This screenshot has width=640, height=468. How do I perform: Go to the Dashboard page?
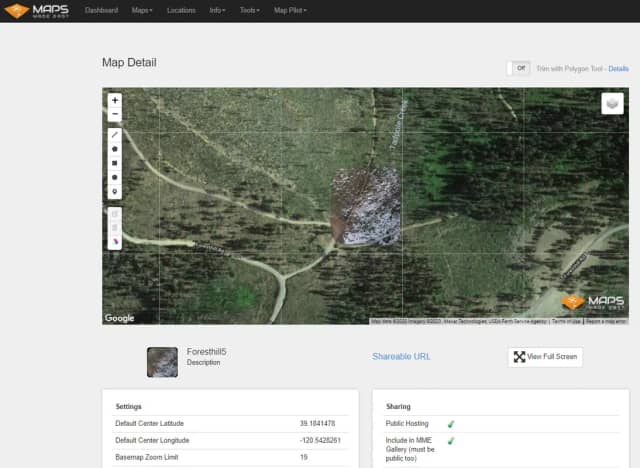tap(101, 11)
